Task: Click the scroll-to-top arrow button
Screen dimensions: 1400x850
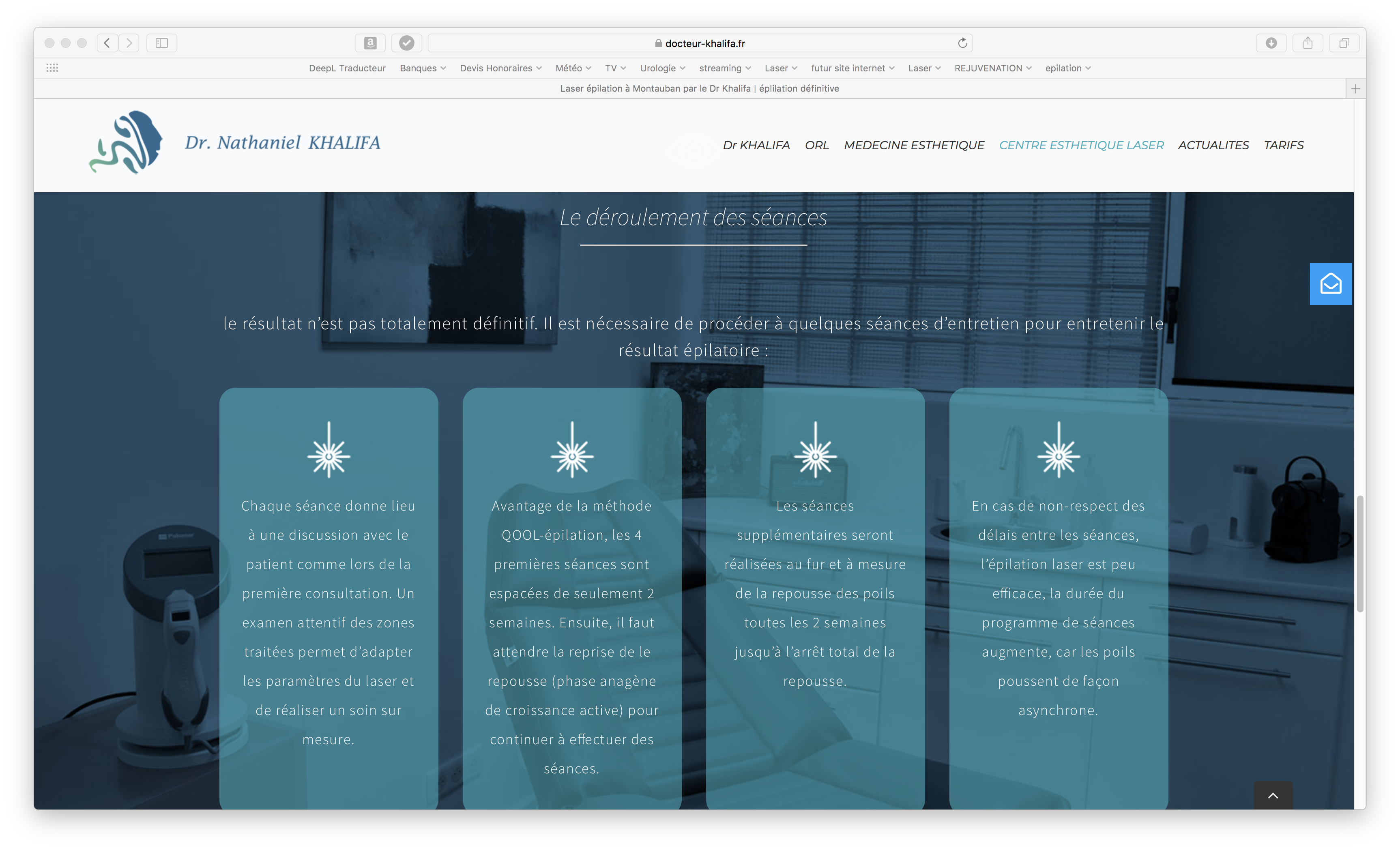Action: coord(1273,795)
